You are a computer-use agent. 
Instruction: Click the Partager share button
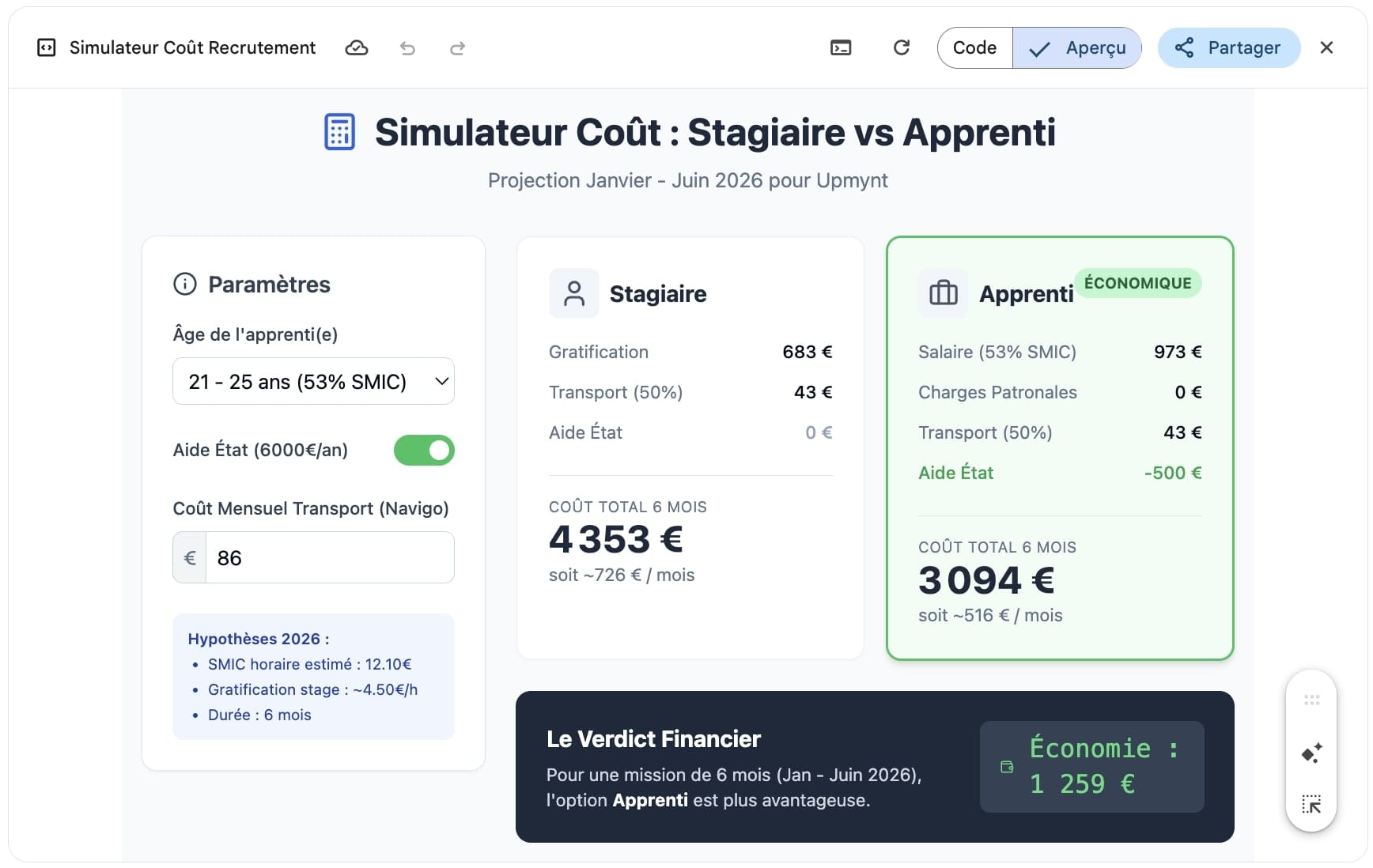1229,47
